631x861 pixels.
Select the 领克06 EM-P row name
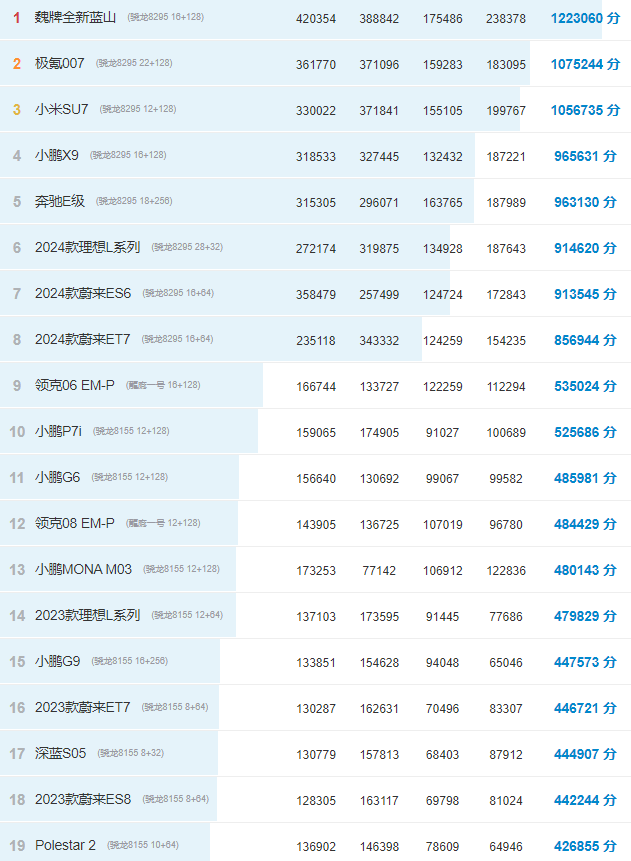pyautogui.click(x=75, y=385)
